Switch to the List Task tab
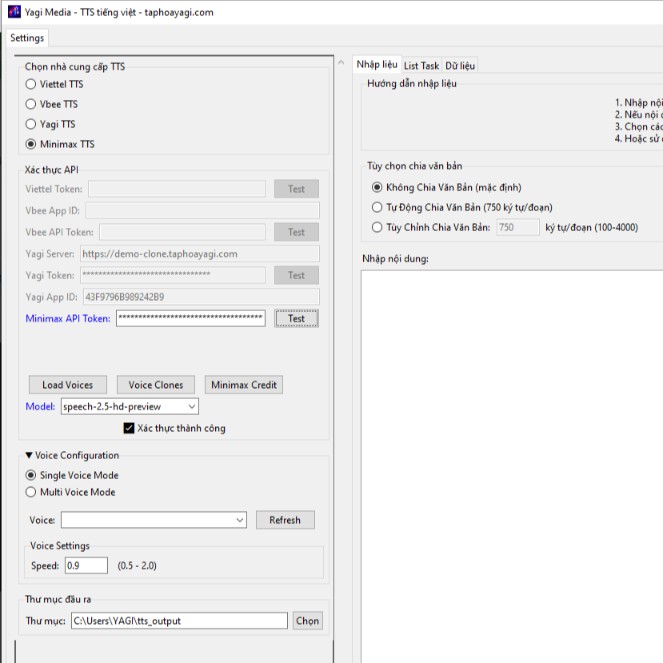This screenshot has height=663, width=663. (421, 65)
